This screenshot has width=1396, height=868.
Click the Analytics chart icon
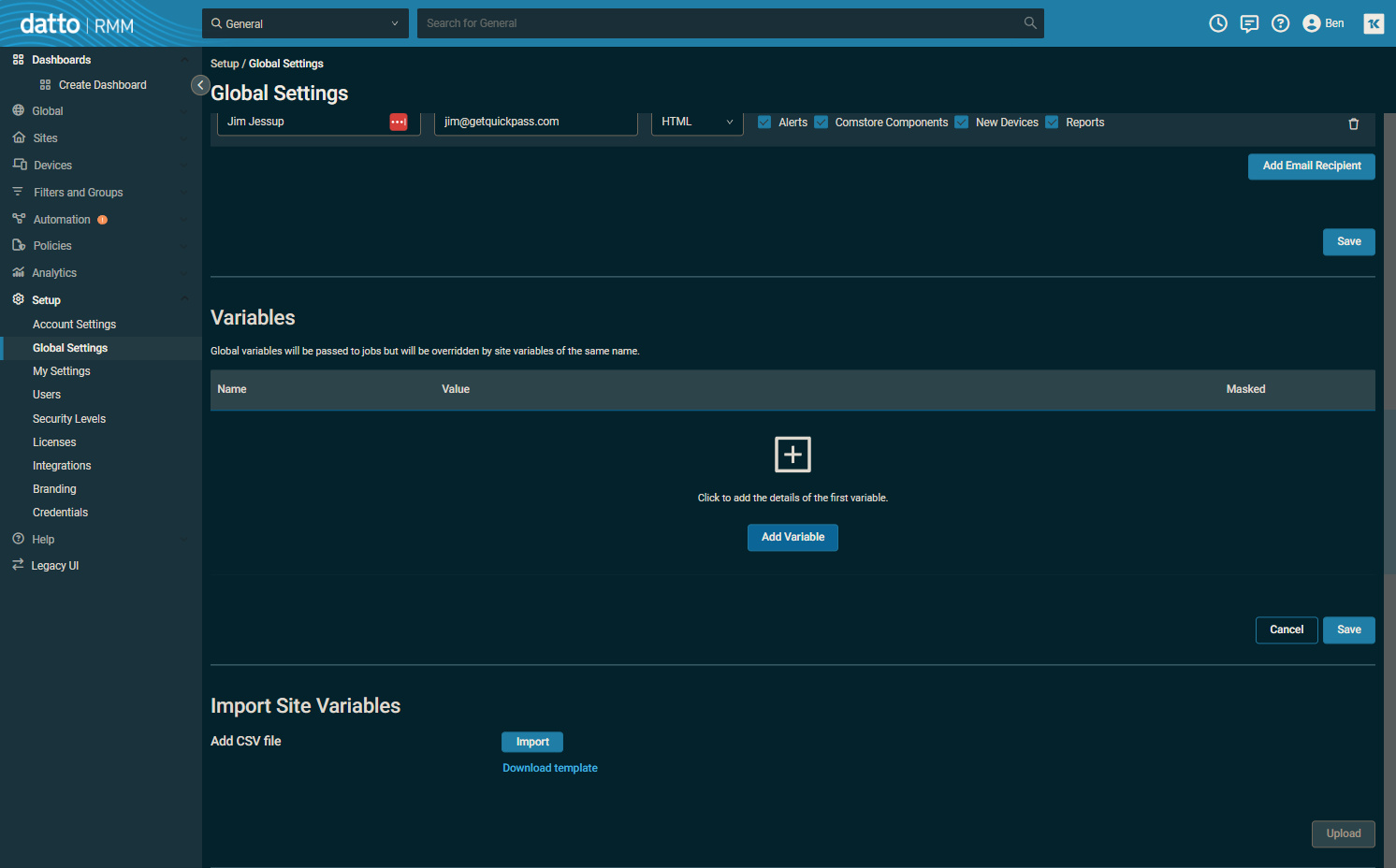pos(19,272)
